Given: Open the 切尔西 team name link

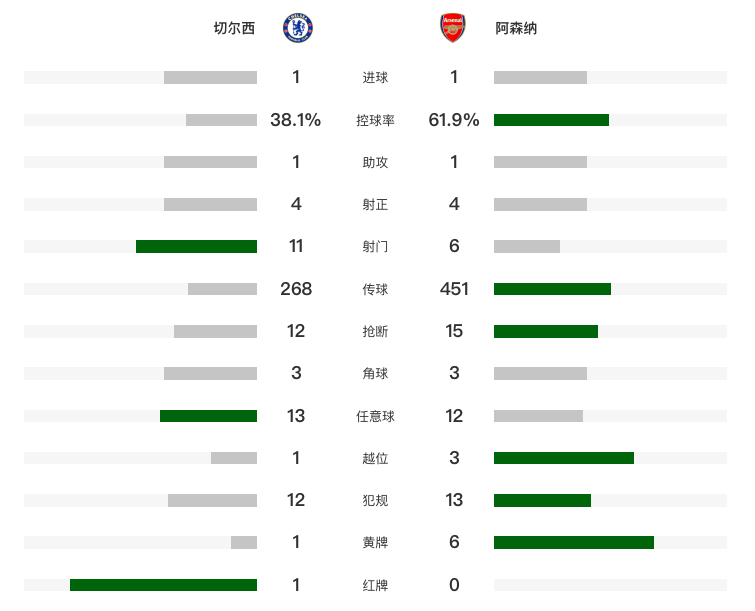Looking at the screenshot, I should click(234, 29).
